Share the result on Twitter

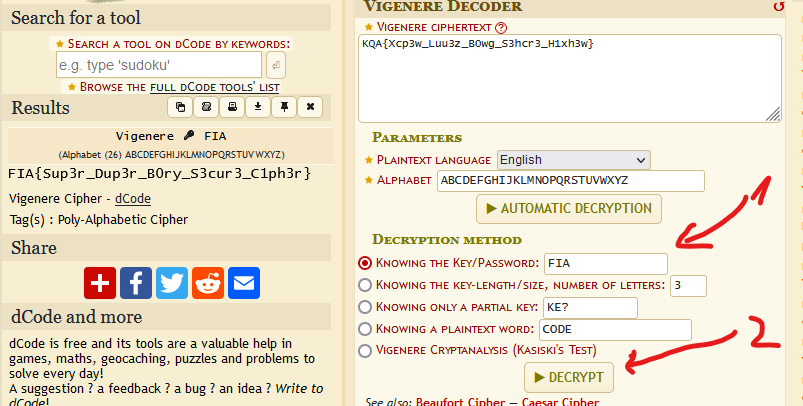[x=172, y=283]
